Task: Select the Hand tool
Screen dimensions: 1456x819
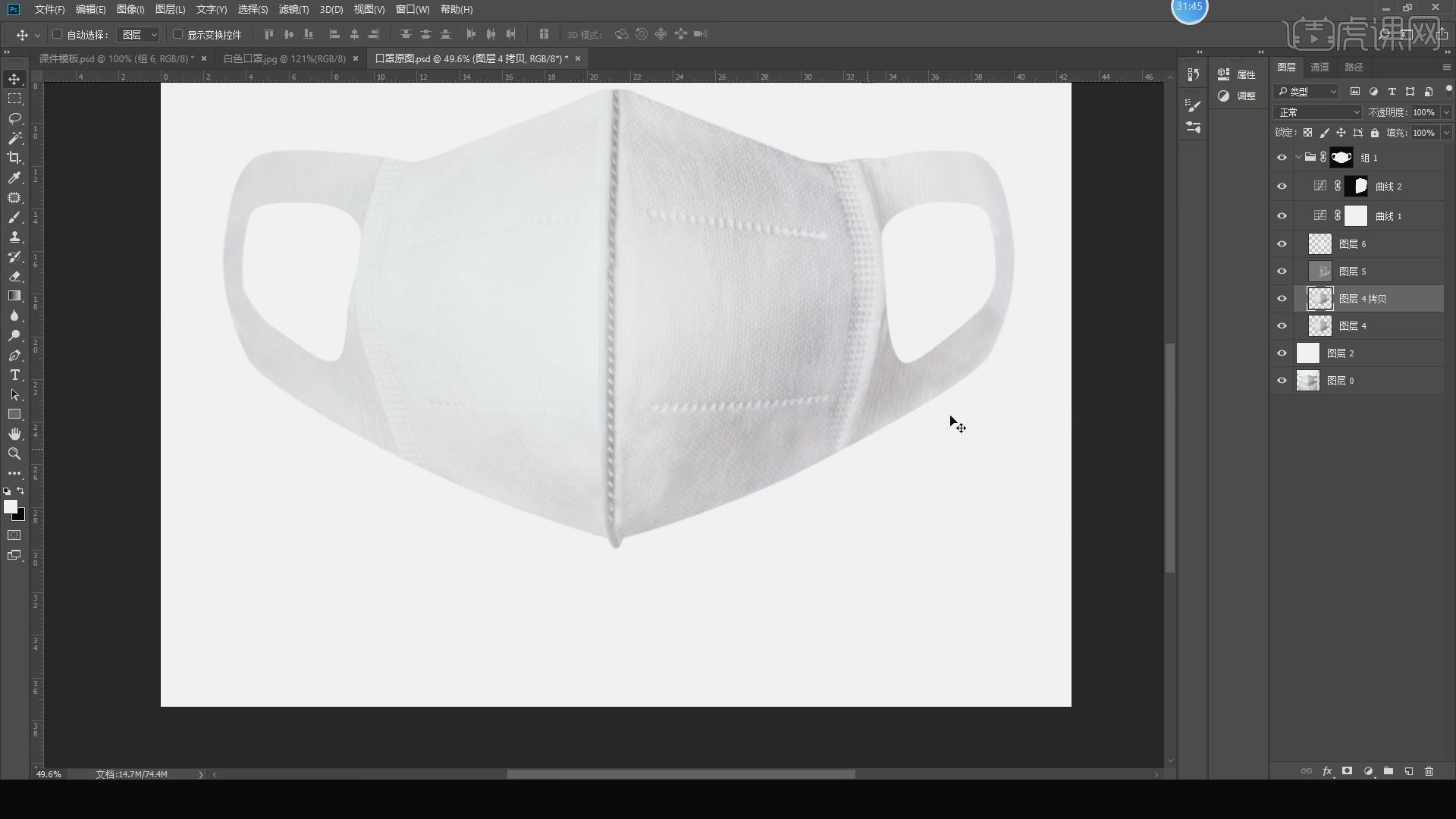Action: coord(14,434)
